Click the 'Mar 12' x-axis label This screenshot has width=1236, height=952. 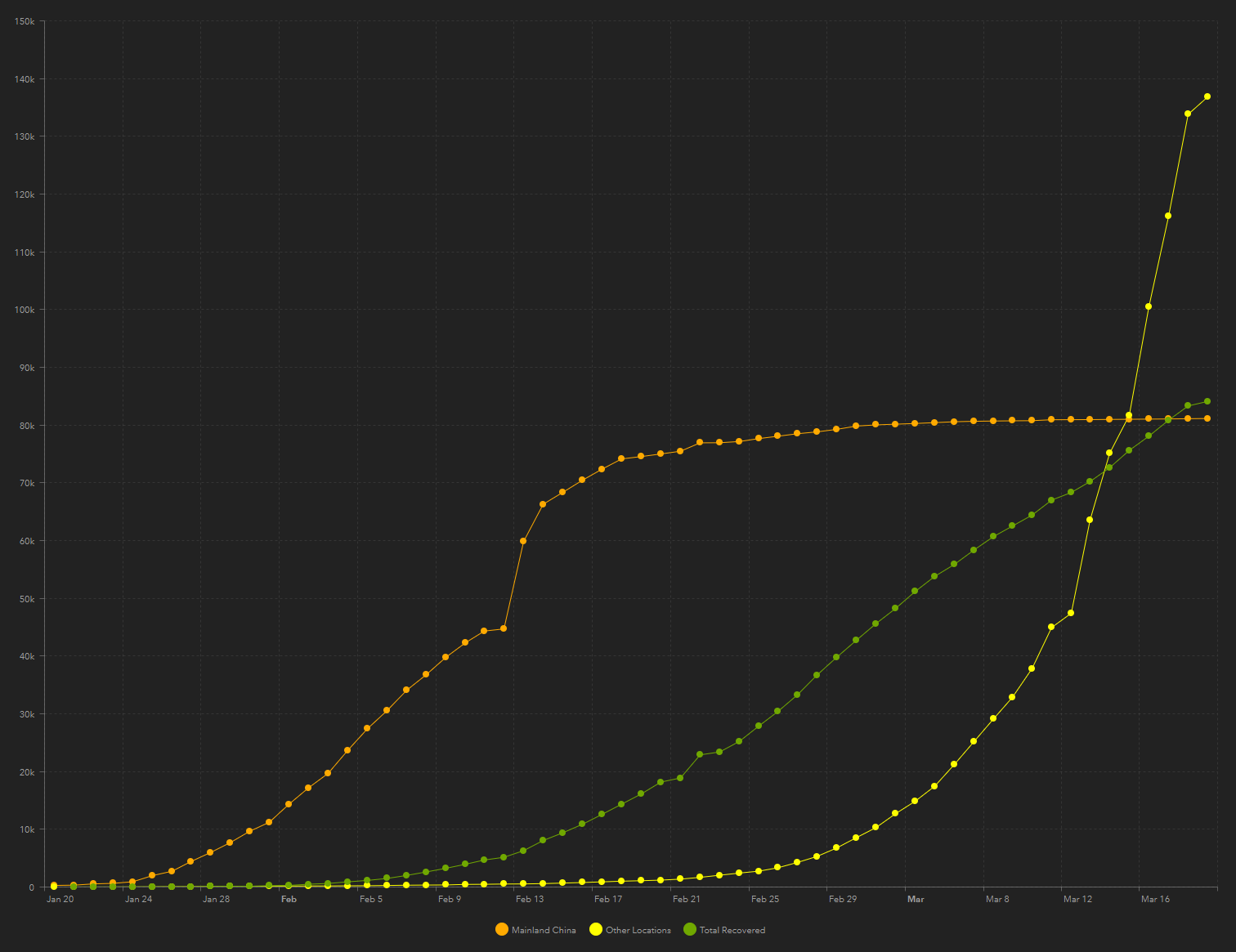tap(1077, 899)
